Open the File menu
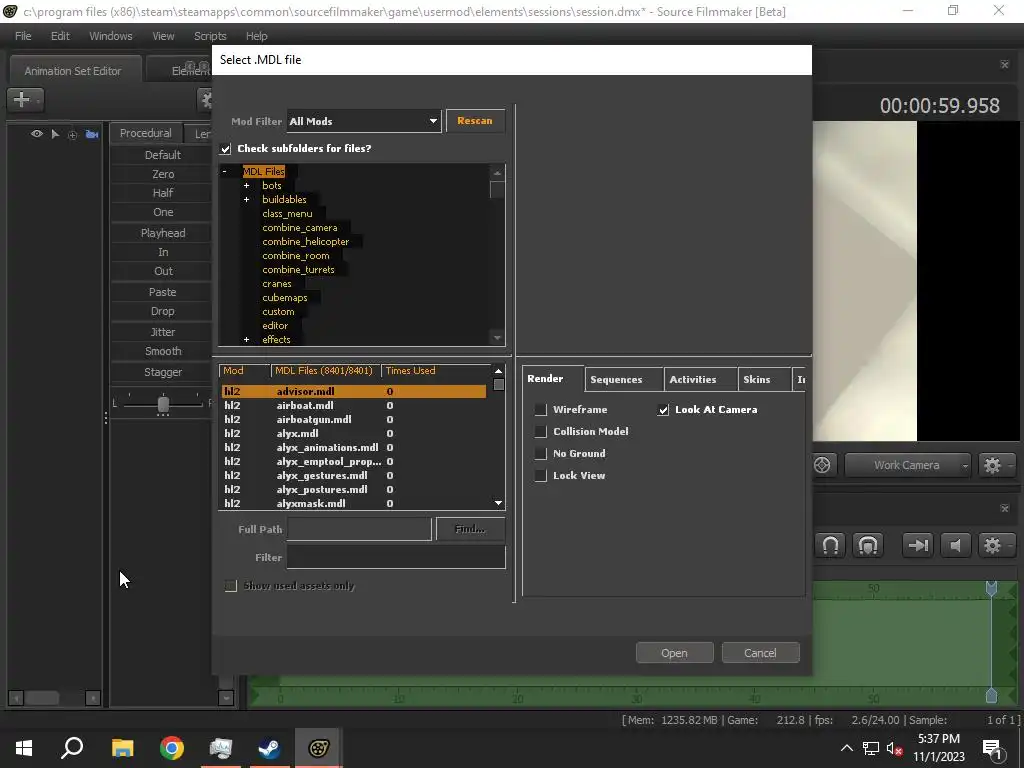This screenshot has height=768, width=1024. (x=23, y=36)
